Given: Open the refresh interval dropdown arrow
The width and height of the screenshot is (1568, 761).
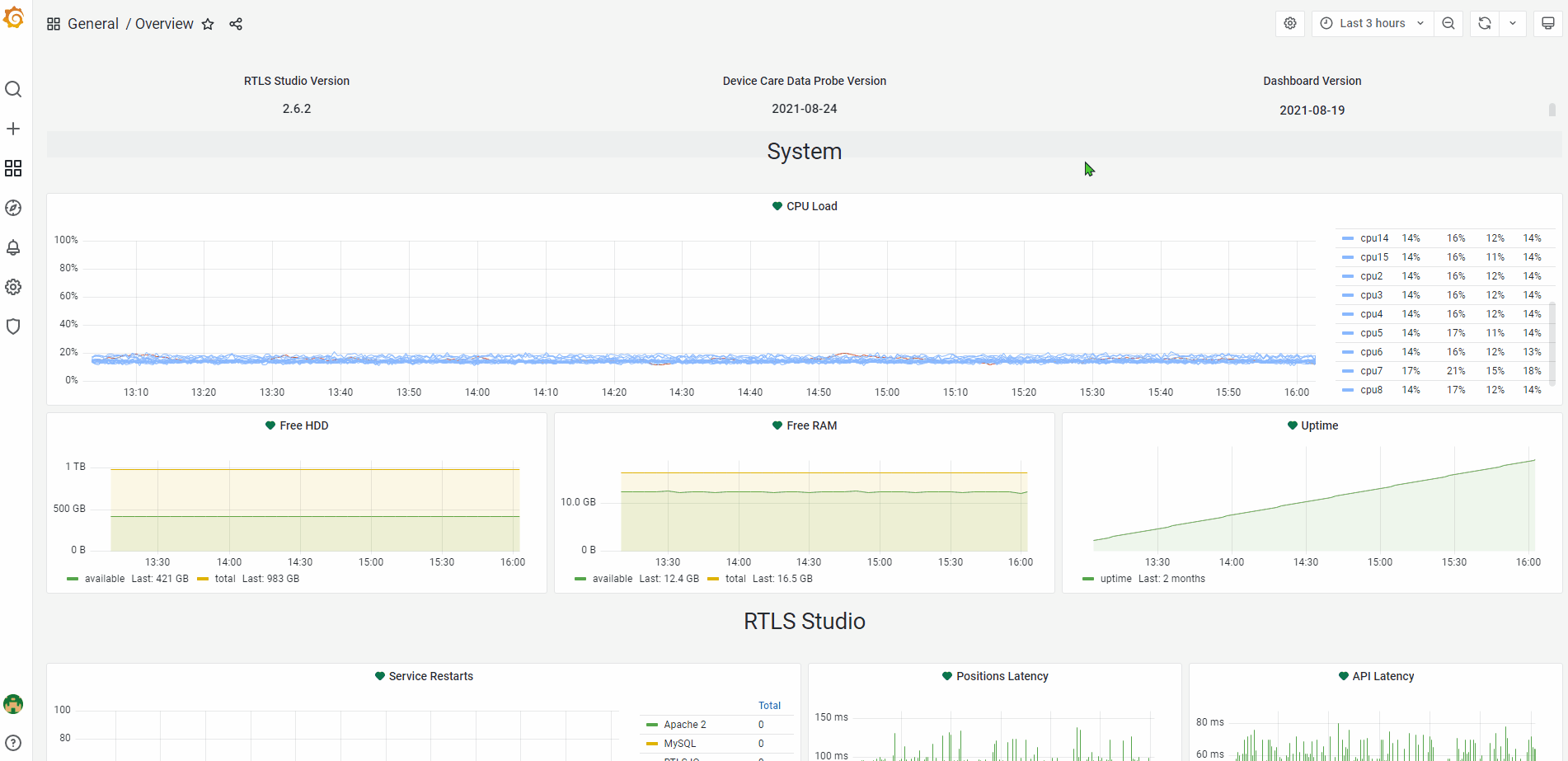Looking at the screenshot, I should pyautogui.click(x=1513, y=23).
